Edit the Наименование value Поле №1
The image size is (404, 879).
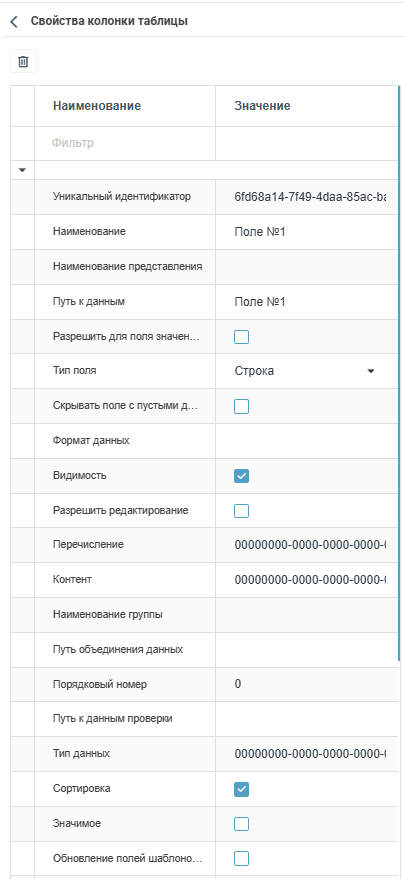pos(307,232)
